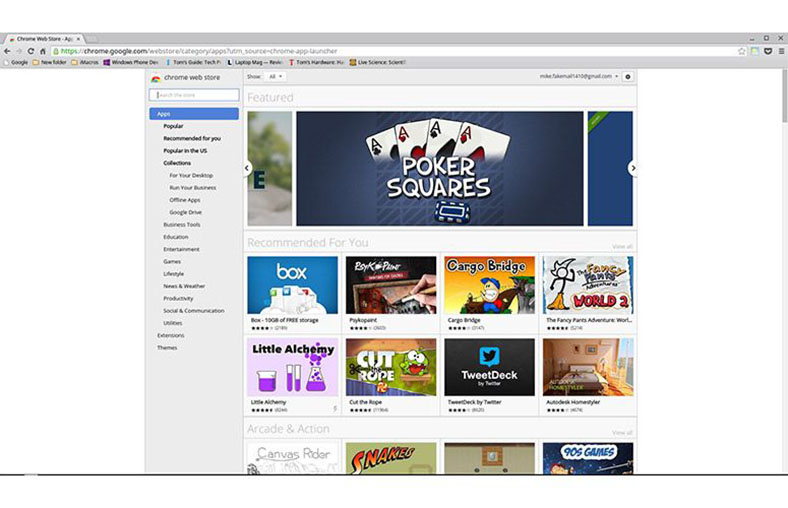
Task: Bookmark this page with star icon
Action: [741, 51]
